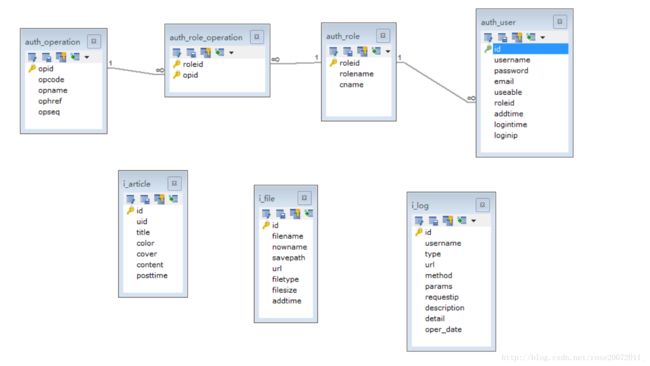Click second toolbar icon in auth_operation table
The width and height of the screenshot is (650, 366).
[46, 57]
